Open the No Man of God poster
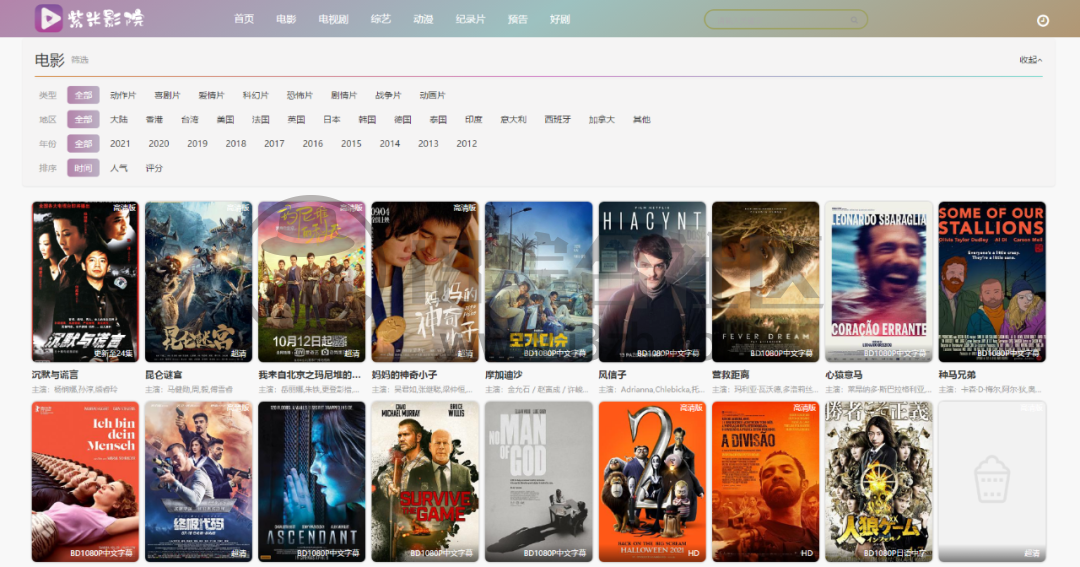This screenshot has width=1080, height=567. [539, 482]
